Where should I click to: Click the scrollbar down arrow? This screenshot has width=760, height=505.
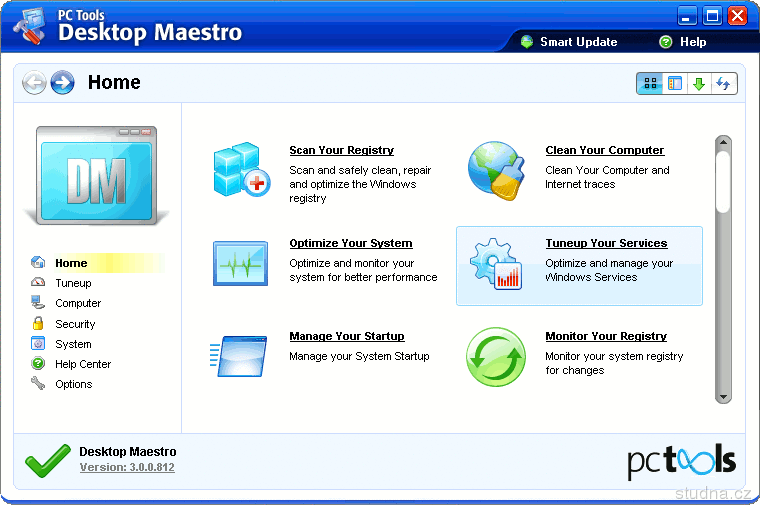click(723, 397)
